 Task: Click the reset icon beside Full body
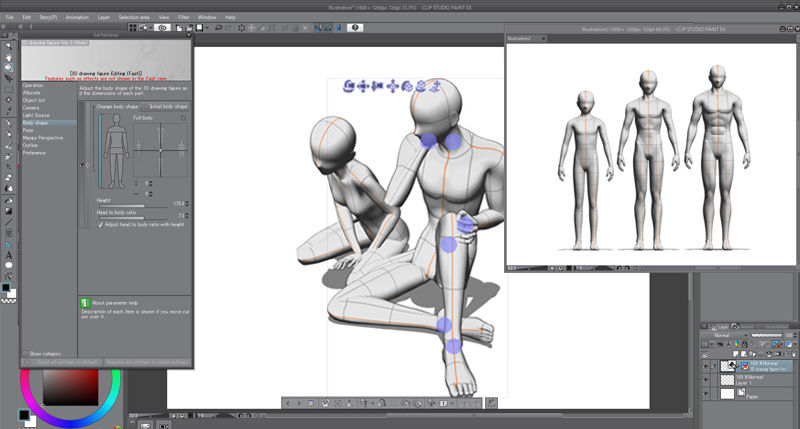click(183, 118)
